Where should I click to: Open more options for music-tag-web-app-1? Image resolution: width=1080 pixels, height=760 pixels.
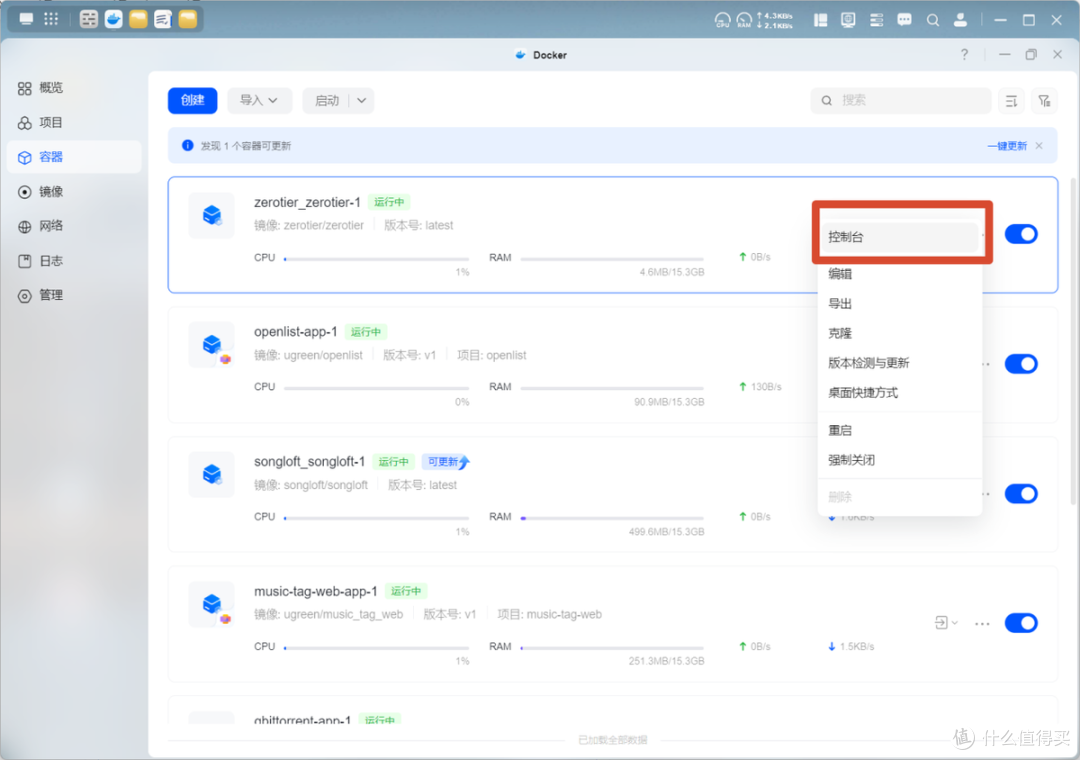(x=982, y=624)
